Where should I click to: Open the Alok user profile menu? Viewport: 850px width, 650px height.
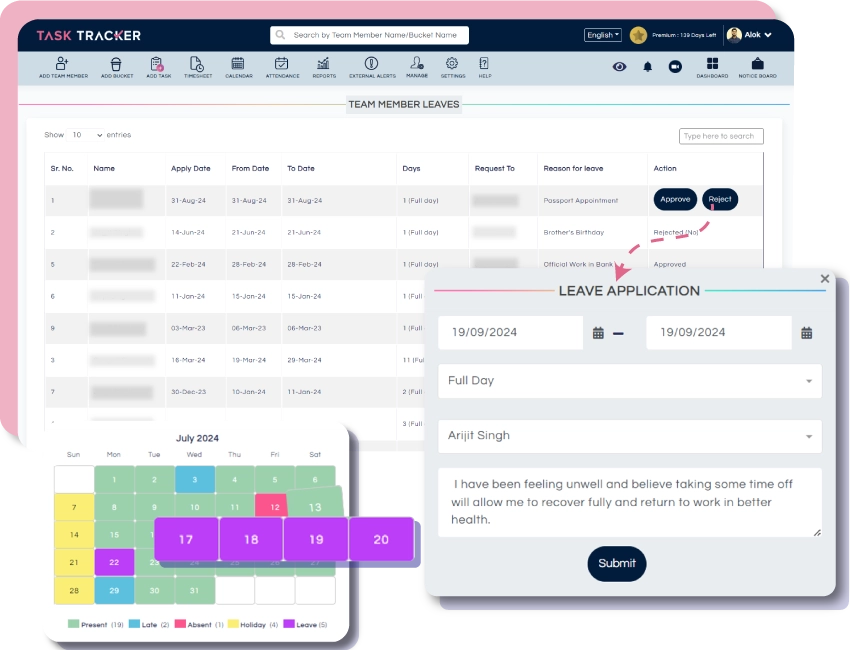(749, 35)
